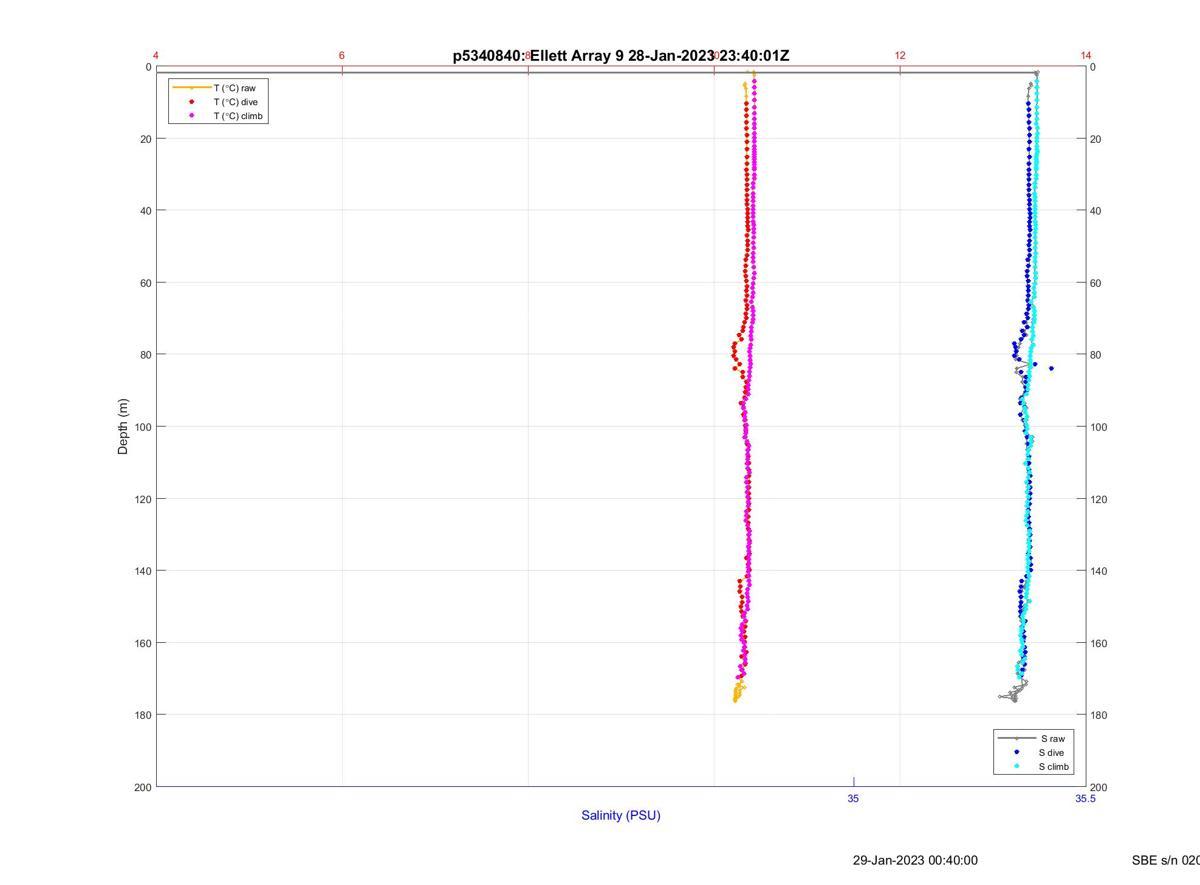Click the left depth tick label 160
Screen dimensions: 1200x885
[142, 643]
